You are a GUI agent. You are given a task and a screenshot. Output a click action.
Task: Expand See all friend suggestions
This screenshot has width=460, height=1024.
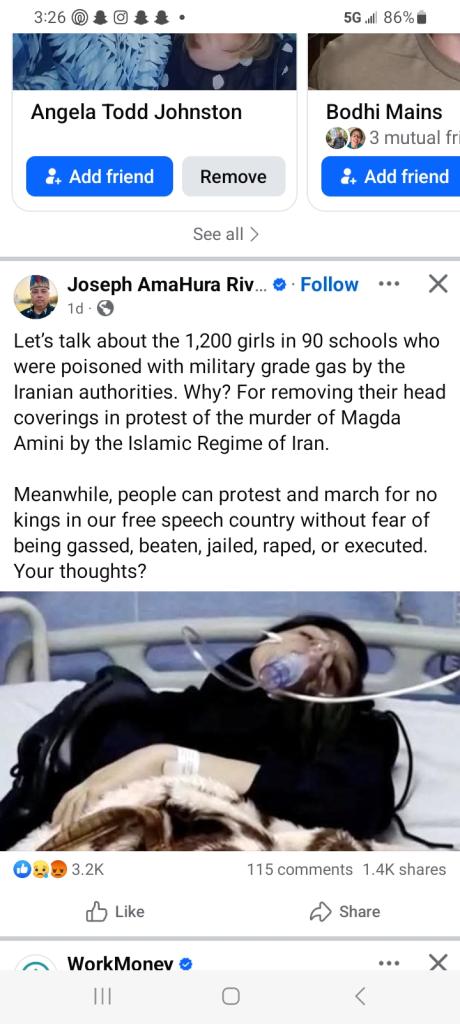tap(226, 234)
